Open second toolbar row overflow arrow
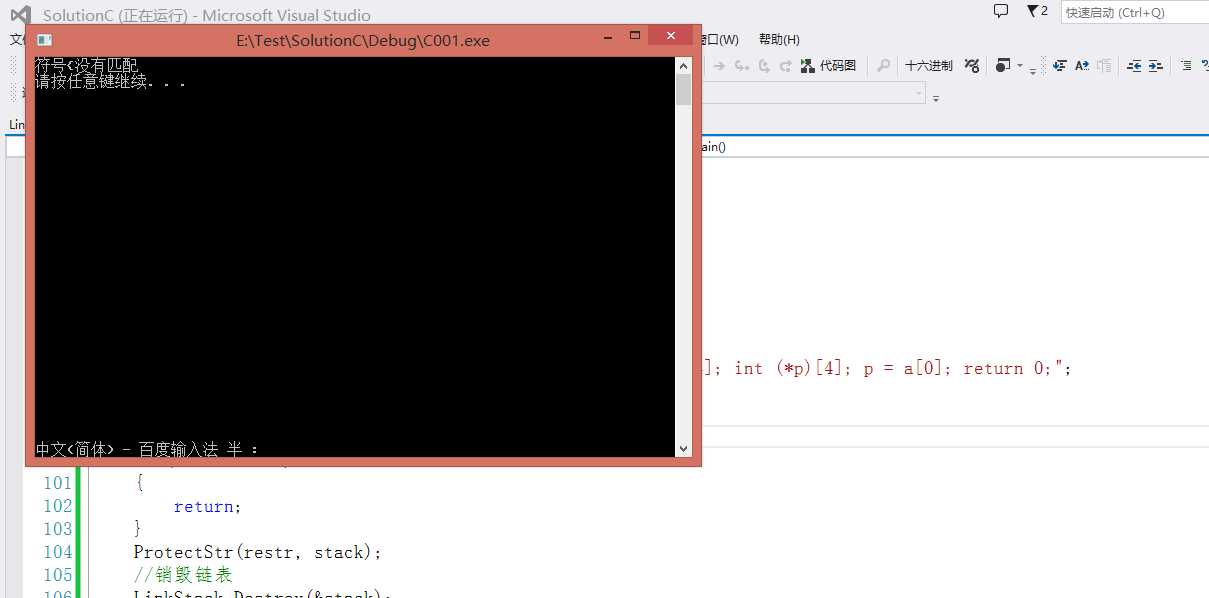The height and width of the screenshot is (598, 1209). 936,97
